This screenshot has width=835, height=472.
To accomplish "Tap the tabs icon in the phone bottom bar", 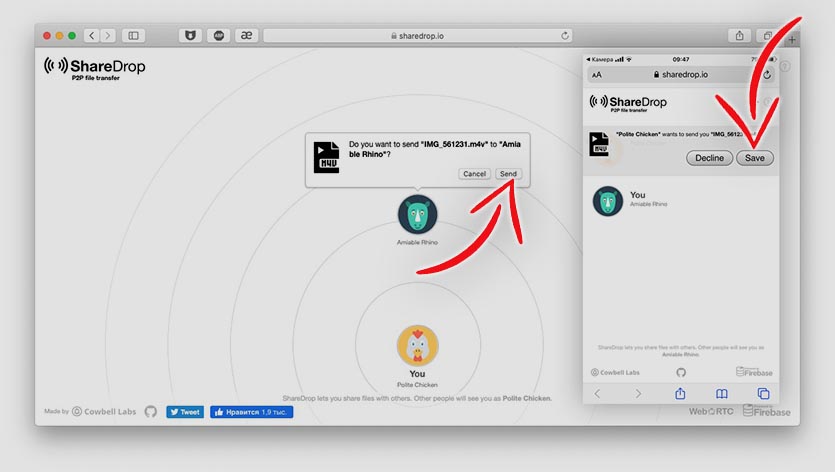I will coord(763,394).
